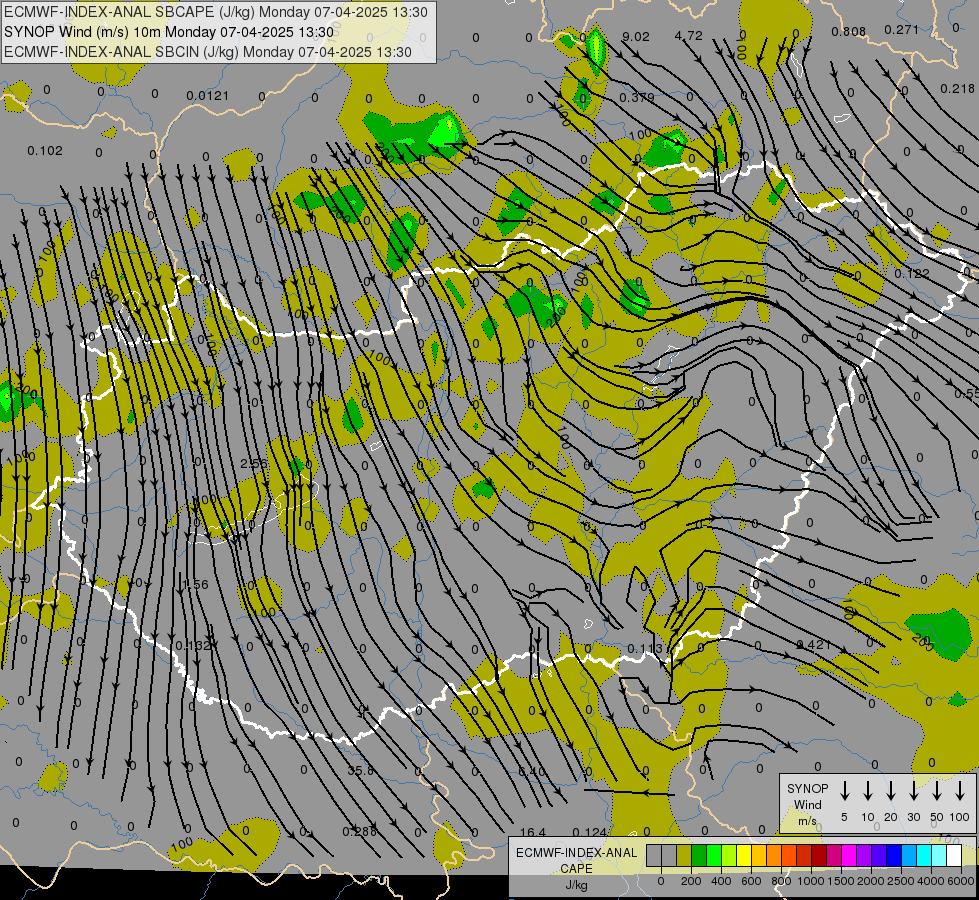Viewport: 979px width, 900px height.
Task: Click the map value 16.4
Action: 533,832
